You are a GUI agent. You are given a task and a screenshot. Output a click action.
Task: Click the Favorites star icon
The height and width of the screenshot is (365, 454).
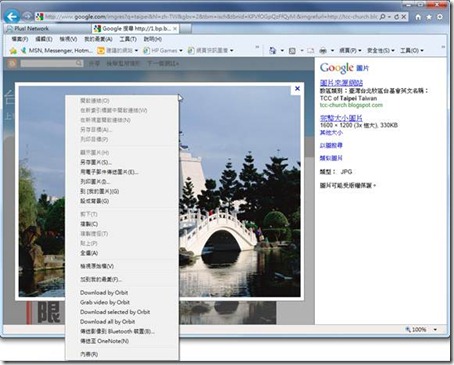[429, 17]
